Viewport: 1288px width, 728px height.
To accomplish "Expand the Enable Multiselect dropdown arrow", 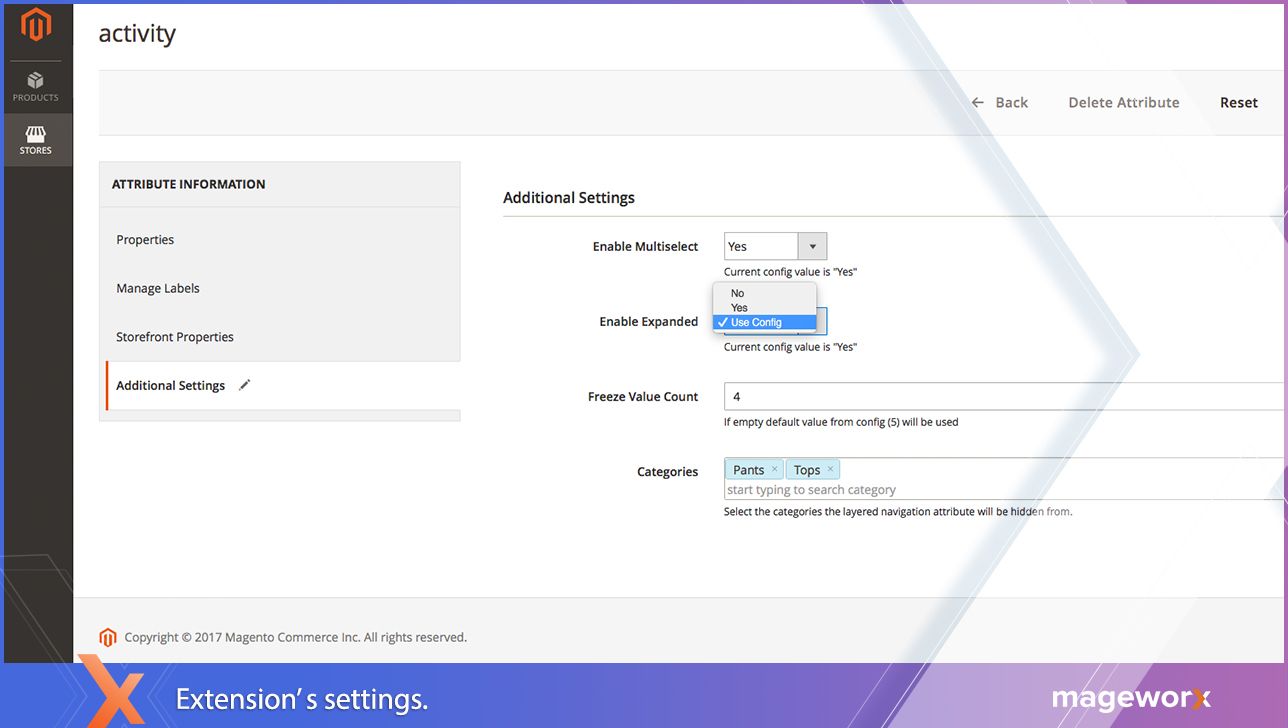I will click(x=812, y=246).
